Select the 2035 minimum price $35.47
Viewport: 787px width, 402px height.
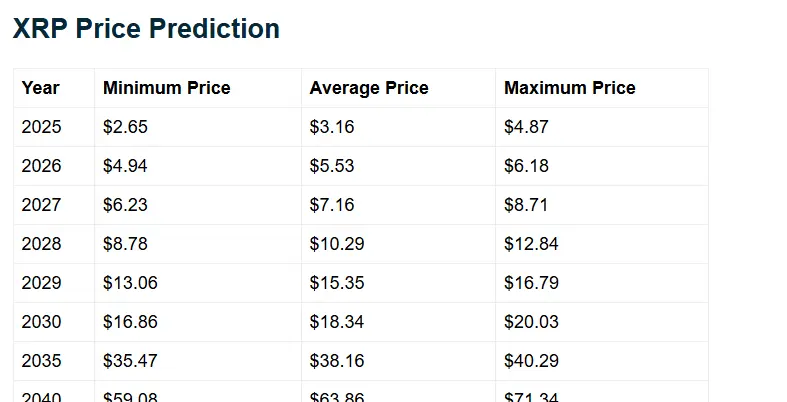click(x=130, y=361)
